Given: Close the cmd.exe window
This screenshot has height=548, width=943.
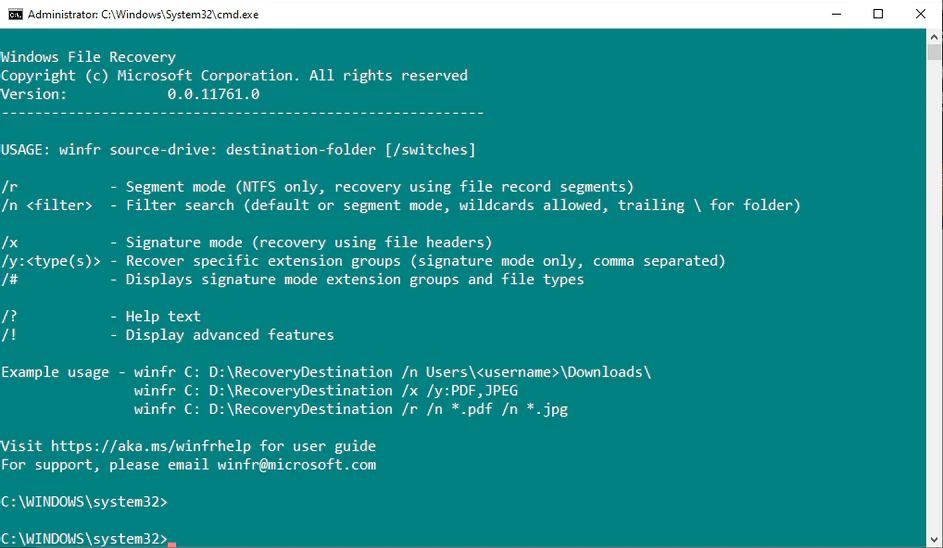Looking at the screenshot, I should [x=921, y=14].
